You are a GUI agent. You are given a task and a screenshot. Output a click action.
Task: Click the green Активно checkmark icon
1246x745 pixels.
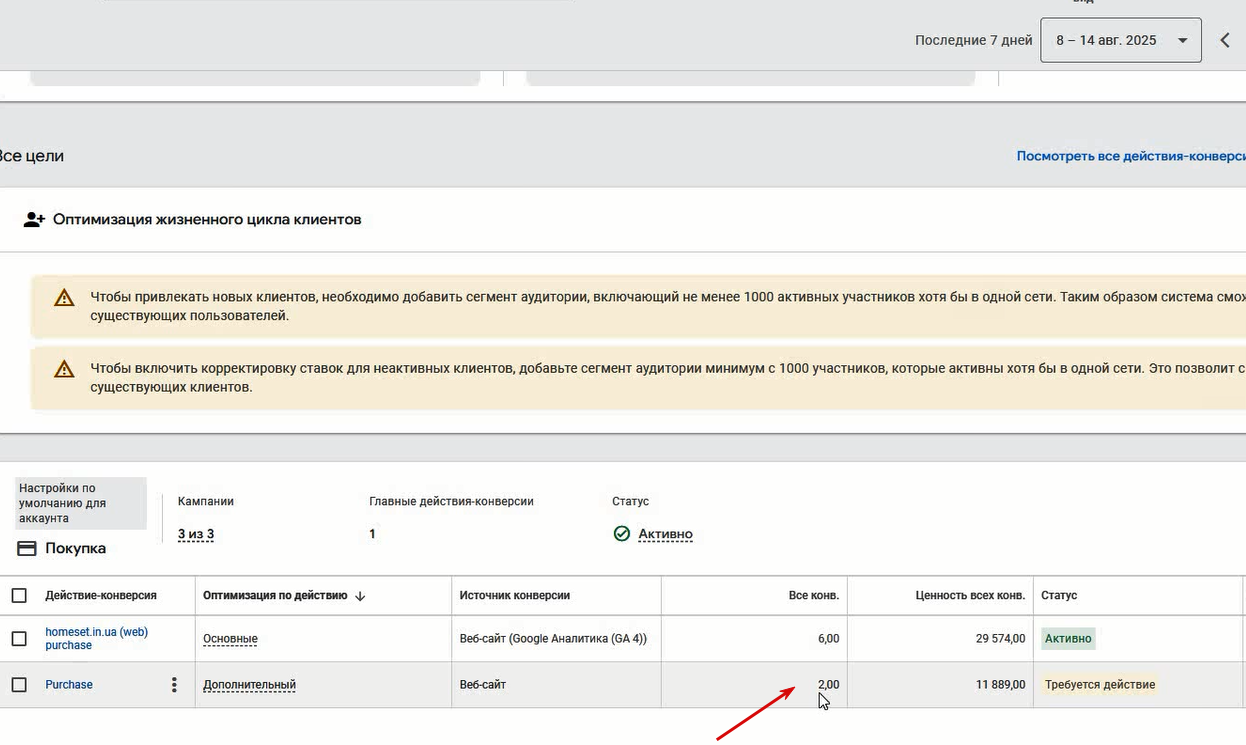[622, 534]
